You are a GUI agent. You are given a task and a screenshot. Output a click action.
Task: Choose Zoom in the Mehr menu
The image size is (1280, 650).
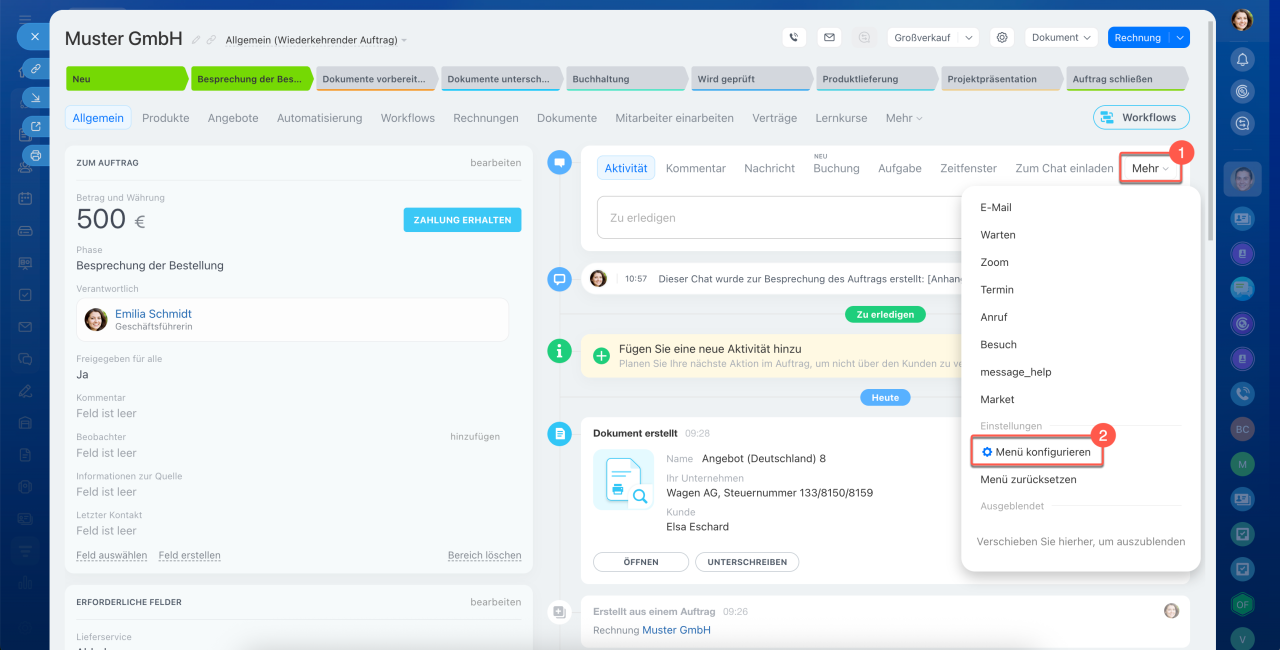click(994, 262)
